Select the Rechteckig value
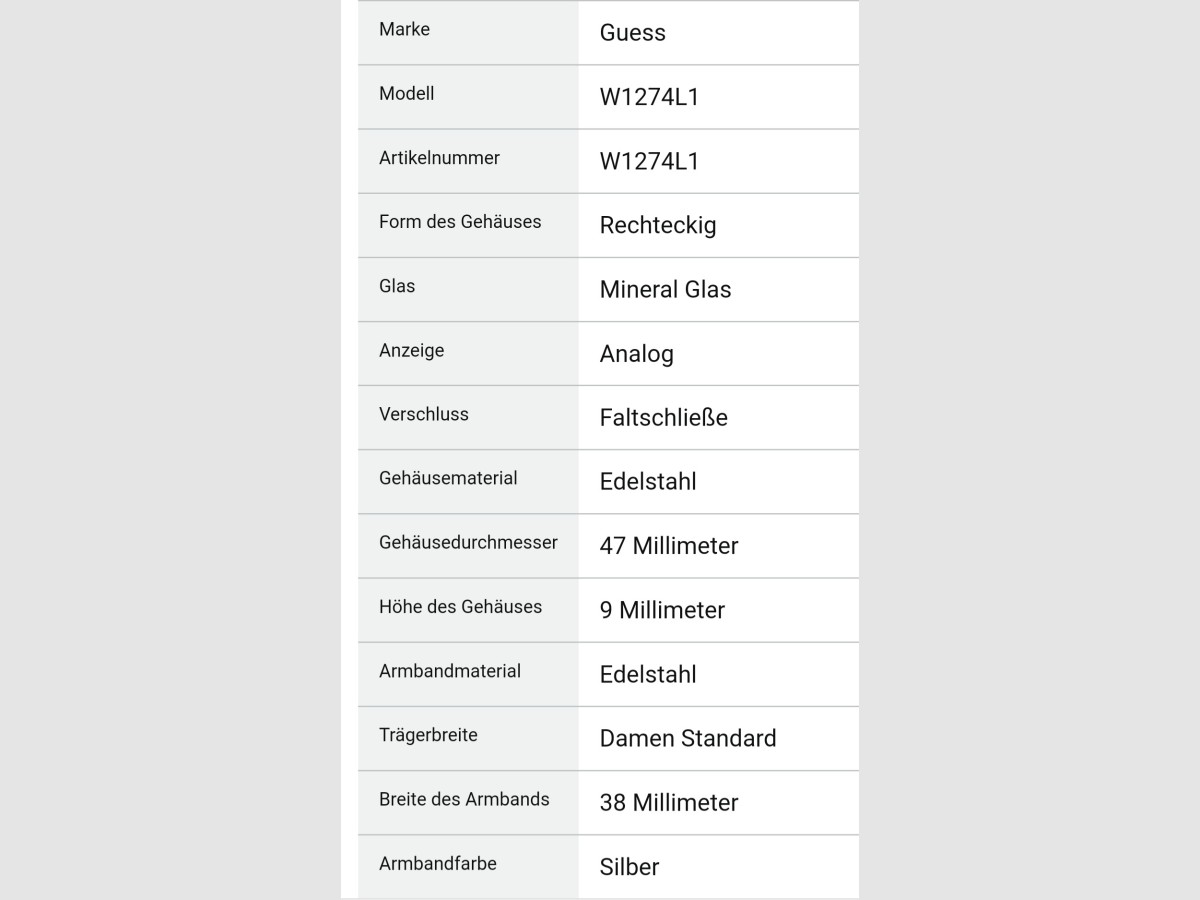Viewport: 1200px width, 900px height. (x=658, y=226)
